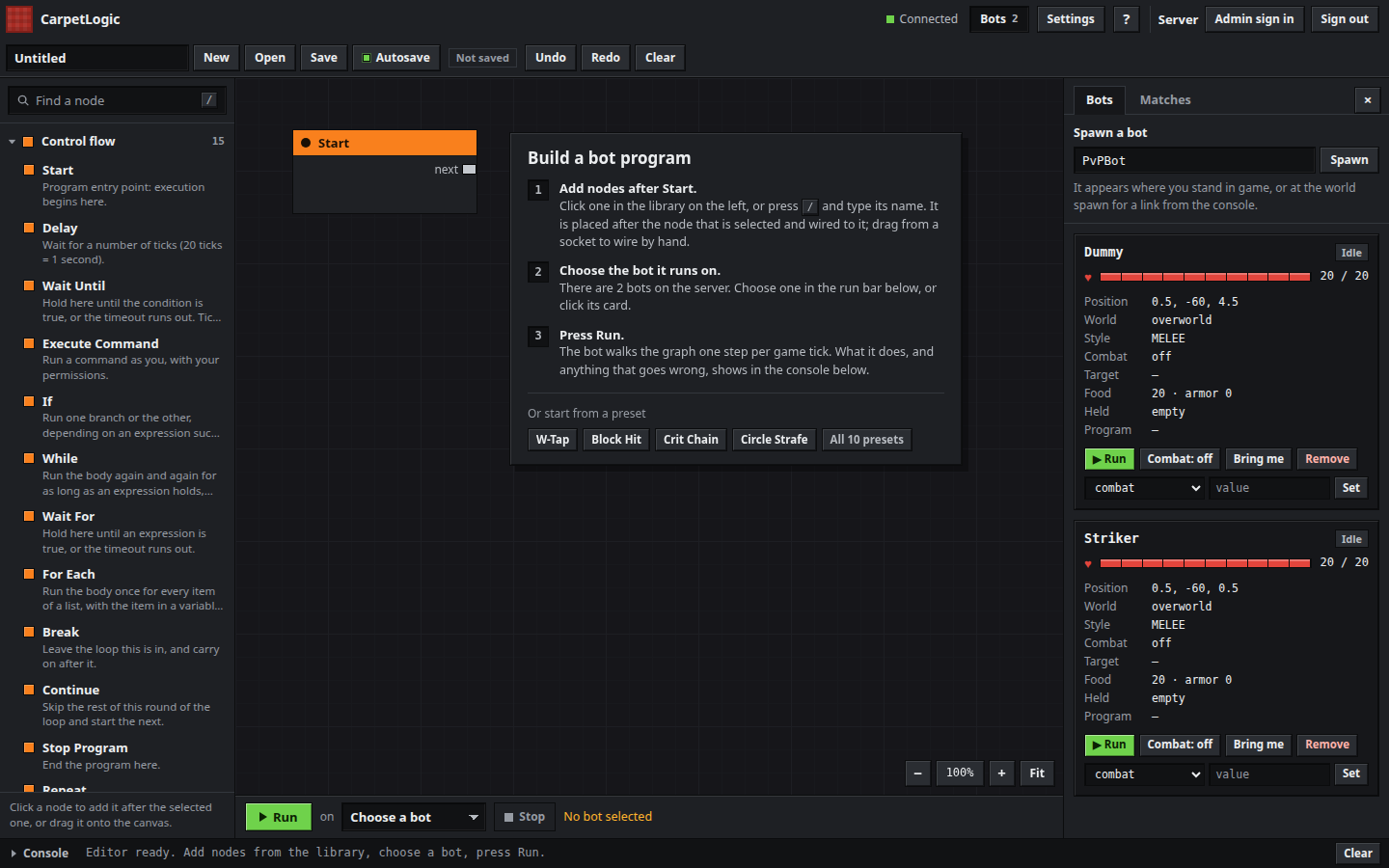
Task: Switch to the Matches tab
Action: point(1165,100)
